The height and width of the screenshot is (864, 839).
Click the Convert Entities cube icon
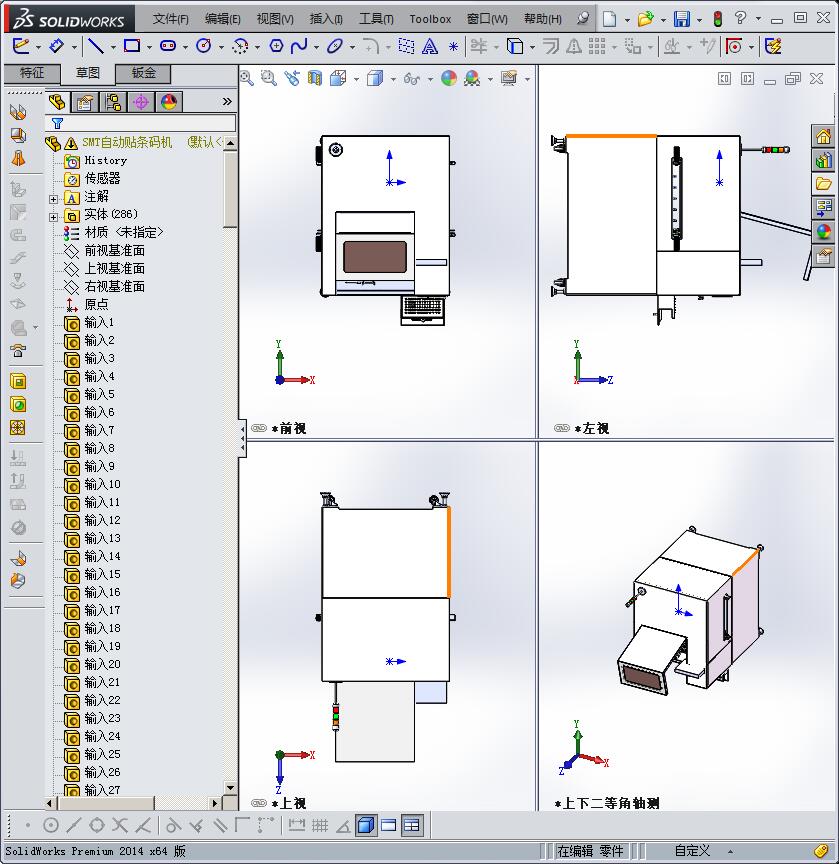[515, 46]
